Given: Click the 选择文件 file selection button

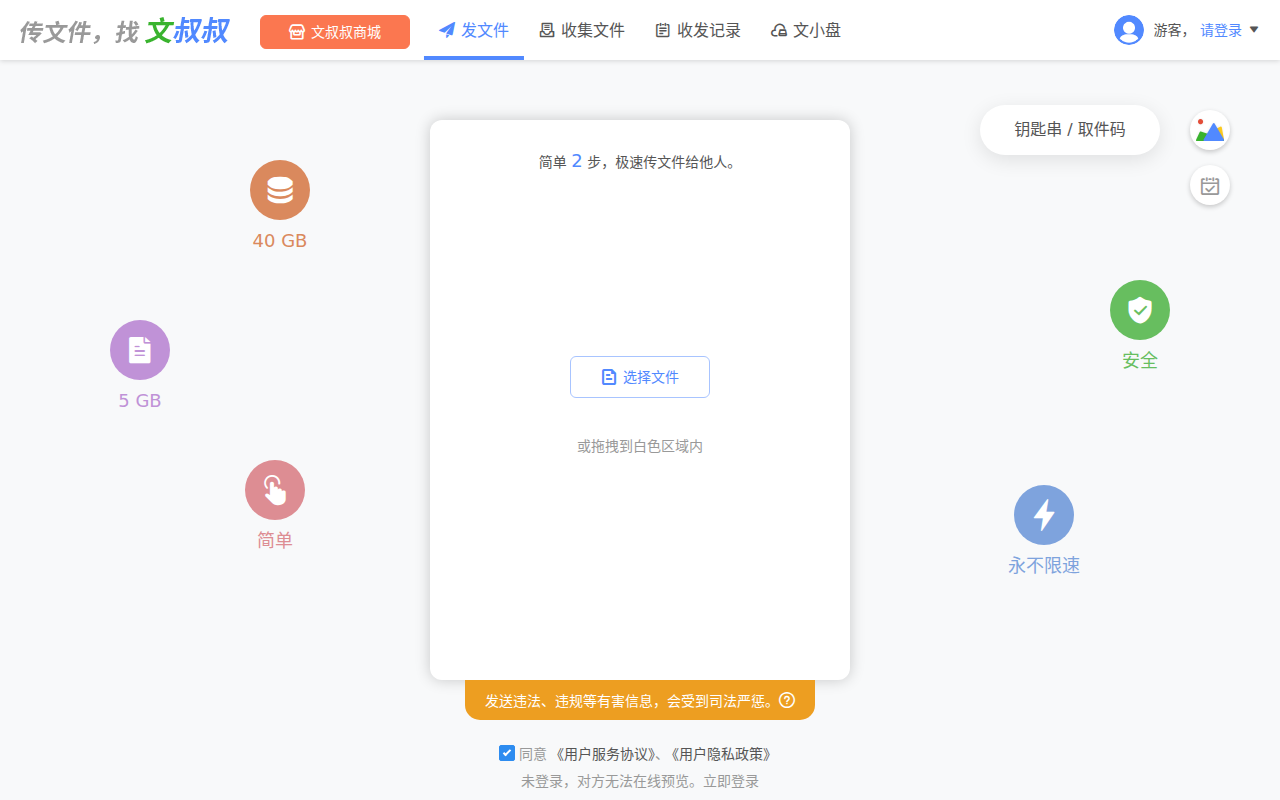Looking at the screenshot, I should (x=640, y=377).
